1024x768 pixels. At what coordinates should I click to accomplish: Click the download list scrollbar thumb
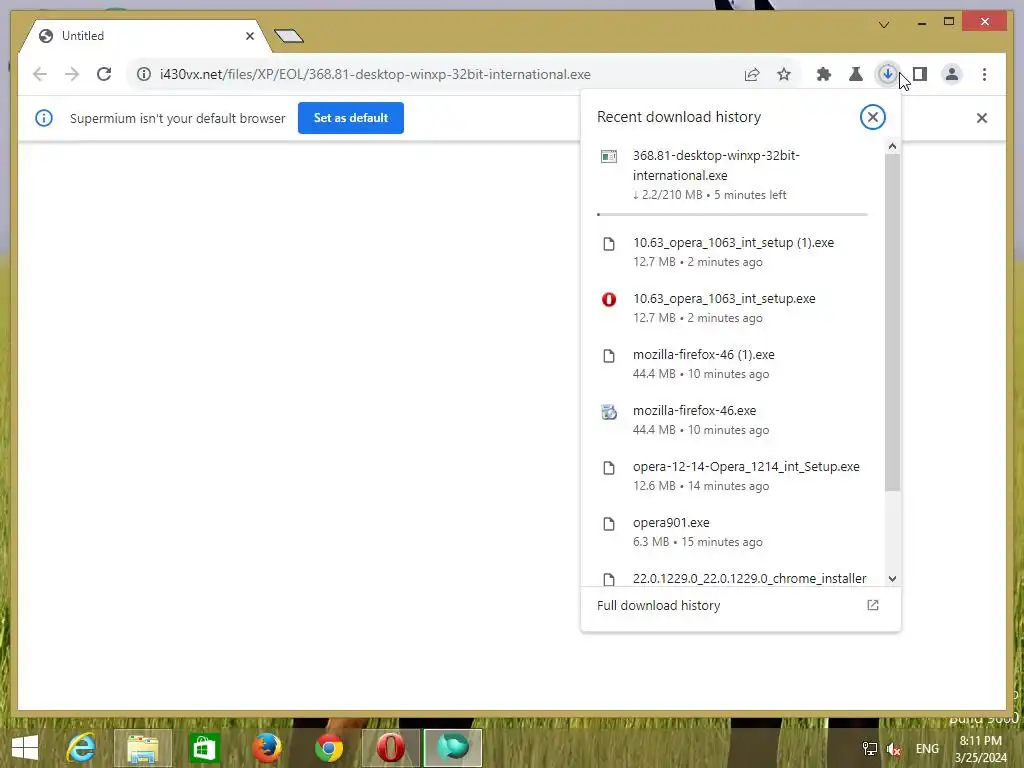point(892,323)
